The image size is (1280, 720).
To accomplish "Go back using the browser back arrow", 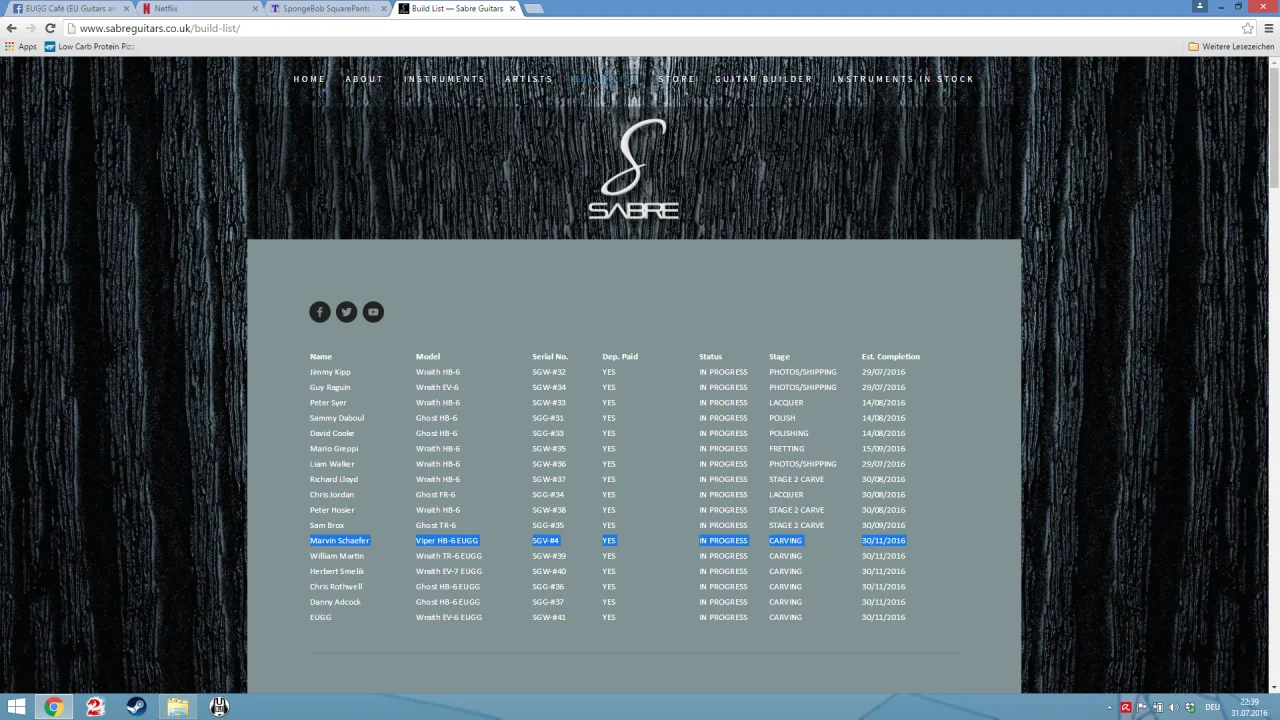I will tap(11, 28).
